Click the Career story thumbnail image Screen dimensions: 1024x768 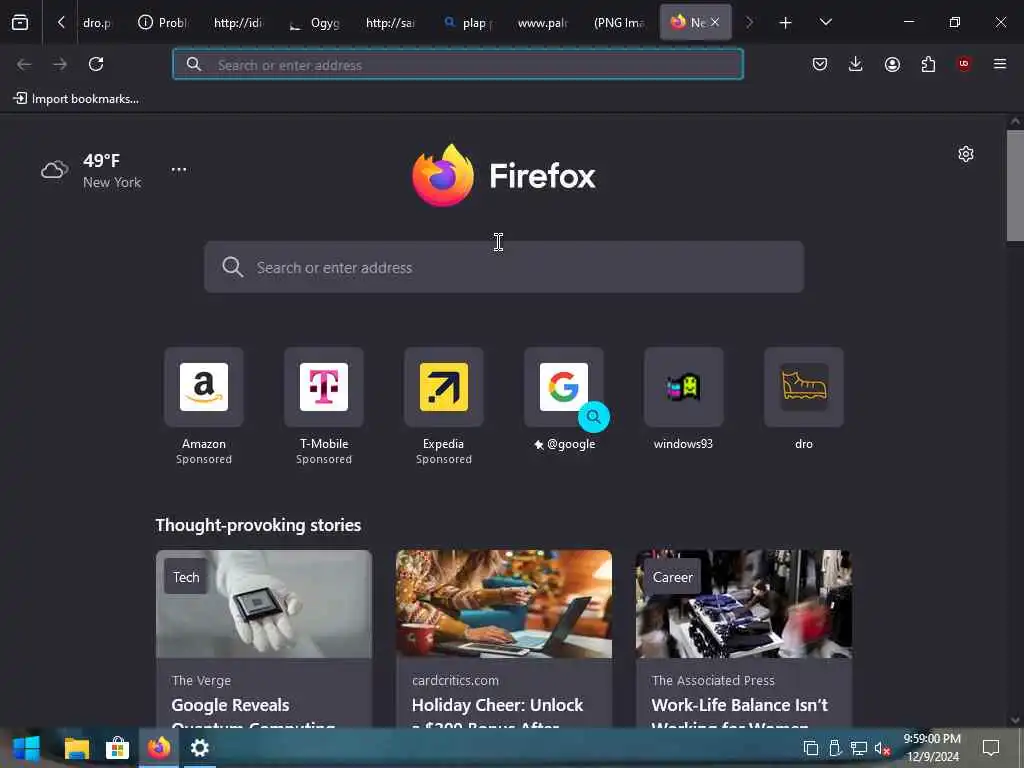click(744, 604)
